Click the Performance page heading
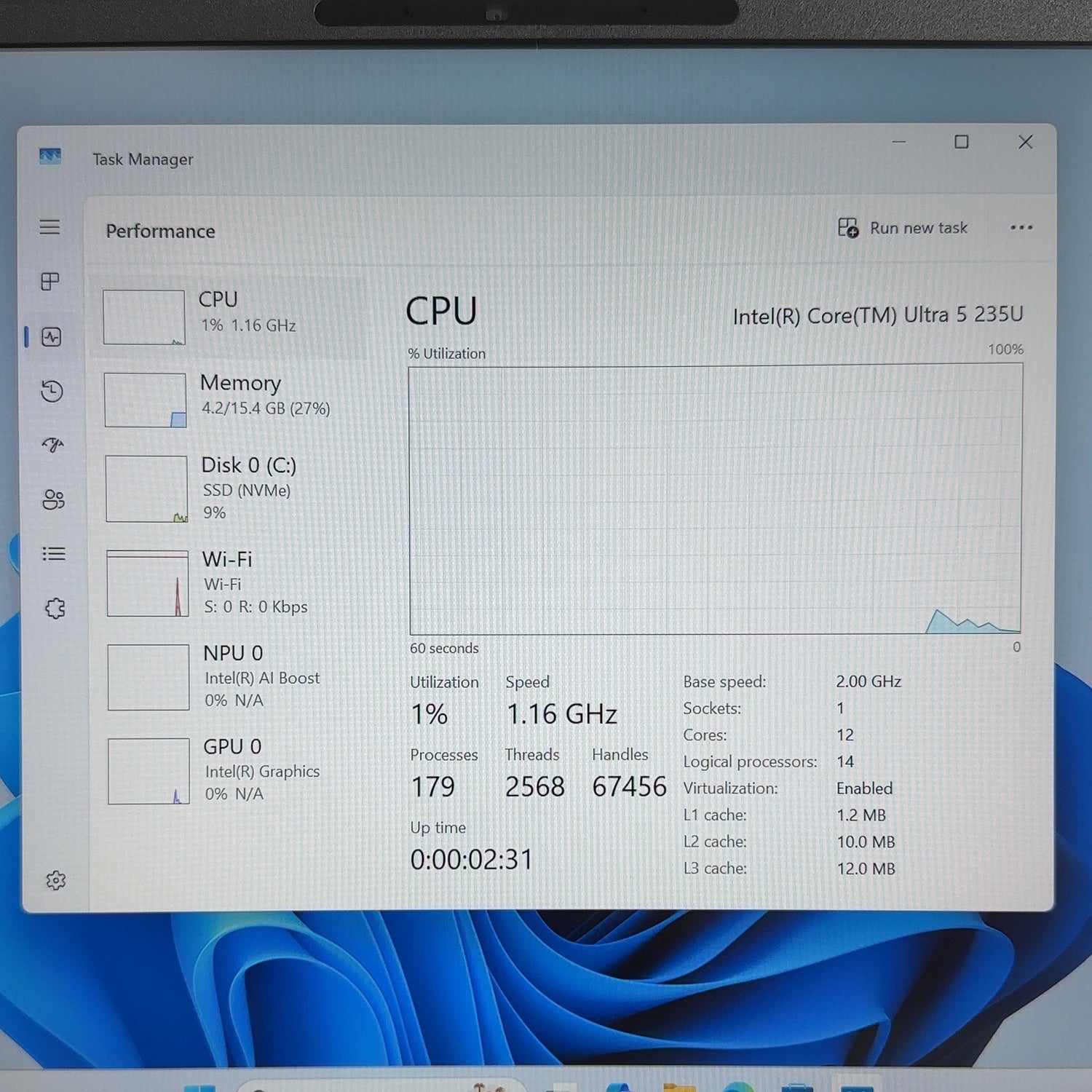 pos(161,232)
